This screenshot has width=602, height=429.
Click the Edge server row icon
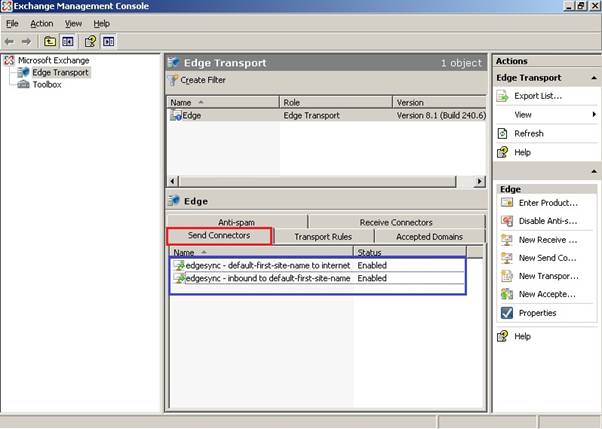point(176,115)
